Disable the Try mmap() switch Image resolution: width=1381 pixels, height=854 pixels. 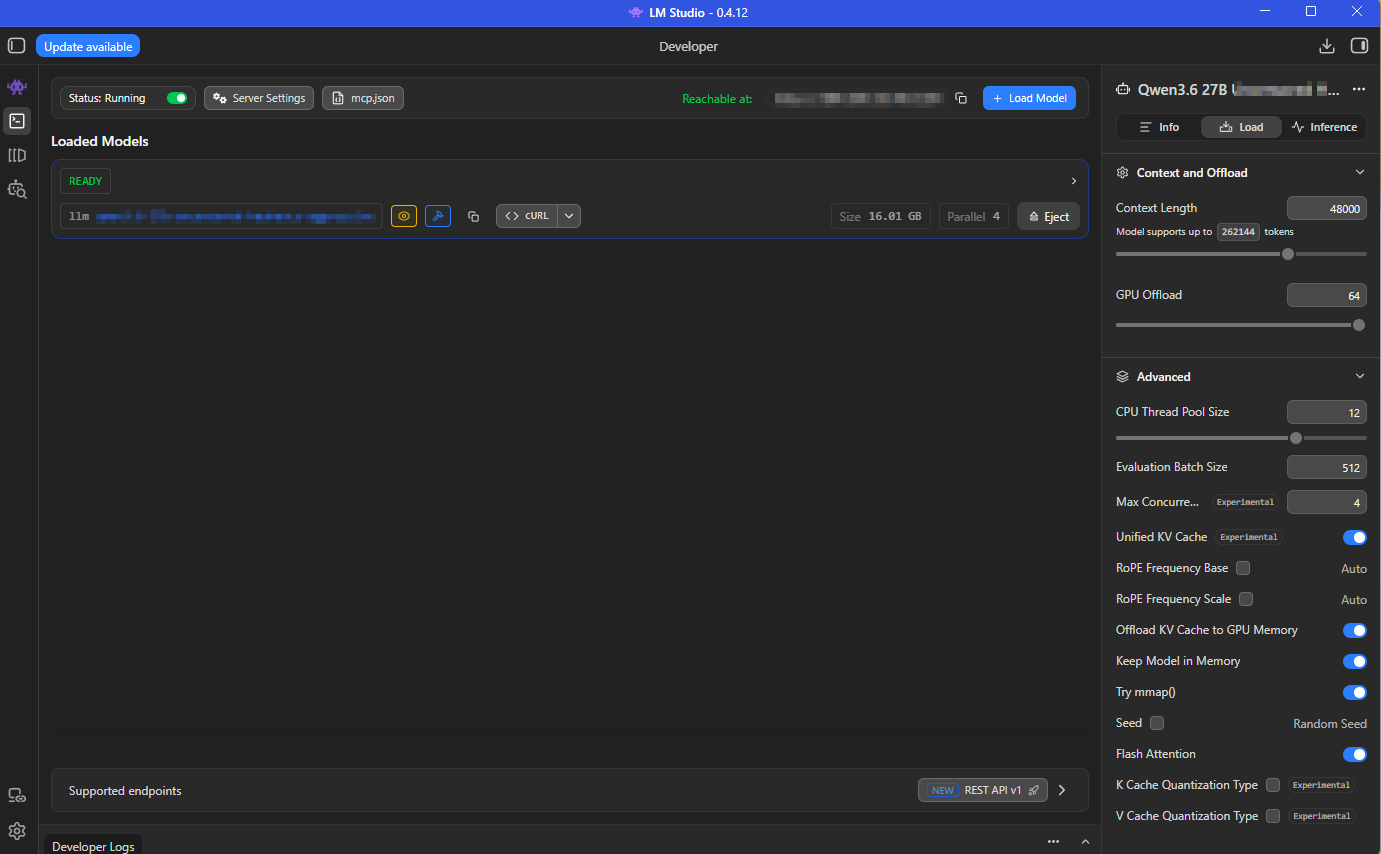pos(1354,692)
